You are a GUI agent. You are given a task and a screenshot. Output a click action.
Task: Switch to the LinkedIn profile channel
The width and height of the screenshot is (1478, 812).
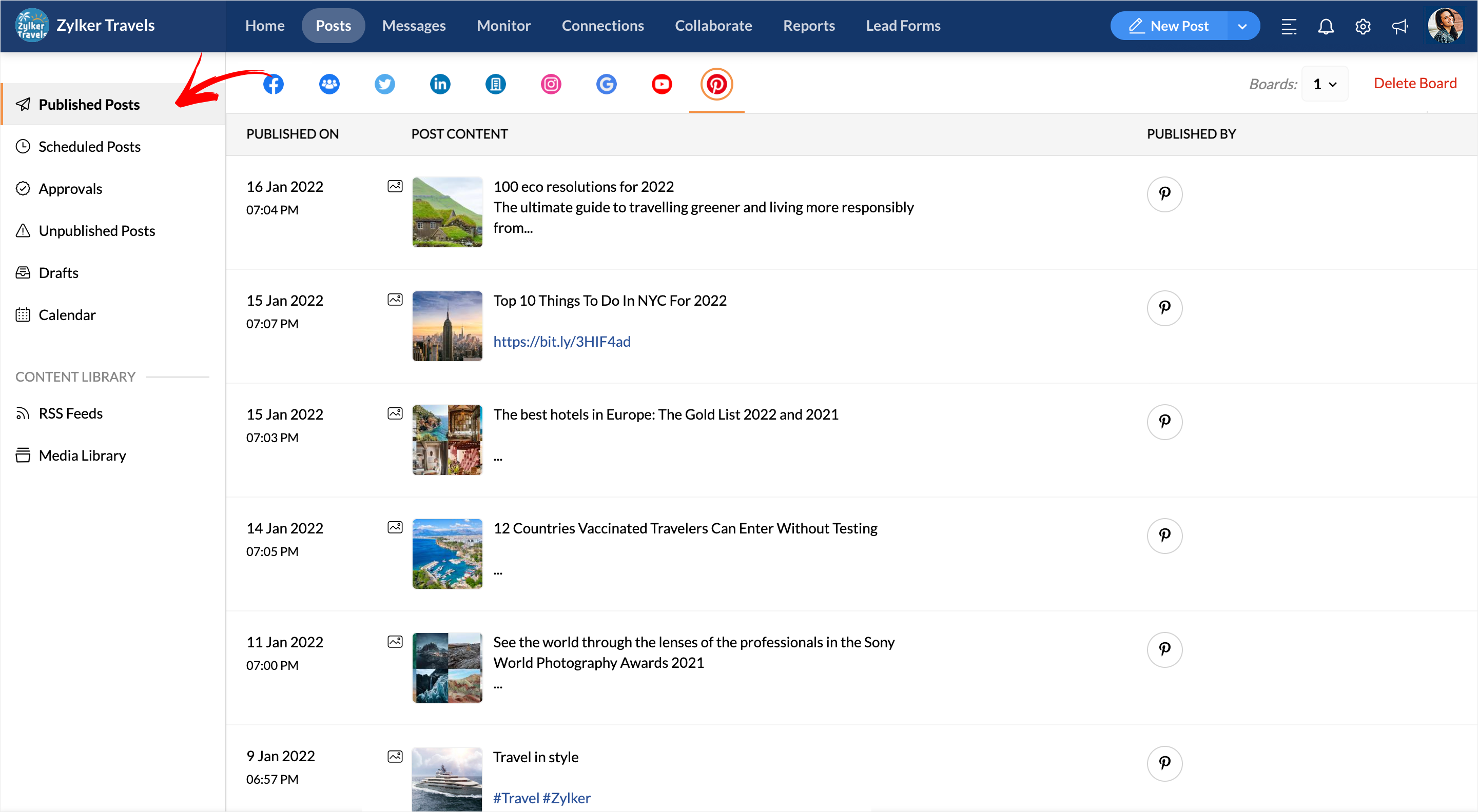pyautogui.click(x=440, y=84)
